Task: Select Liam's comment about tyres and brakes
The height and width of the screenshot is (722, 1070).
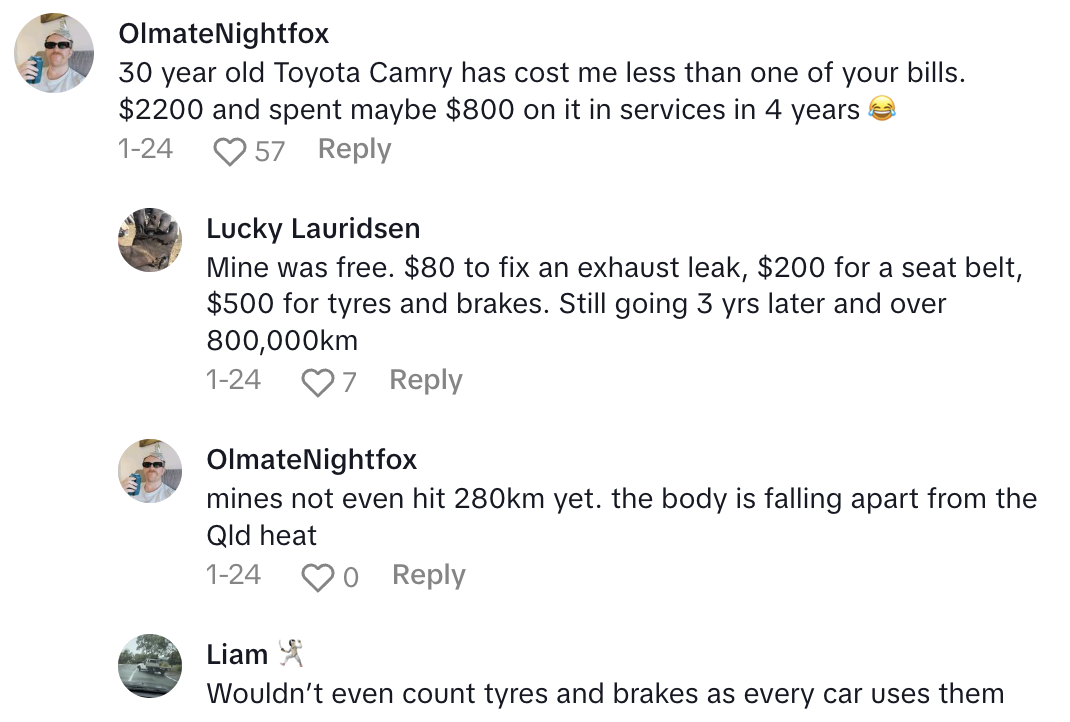Action: (604, 693)
